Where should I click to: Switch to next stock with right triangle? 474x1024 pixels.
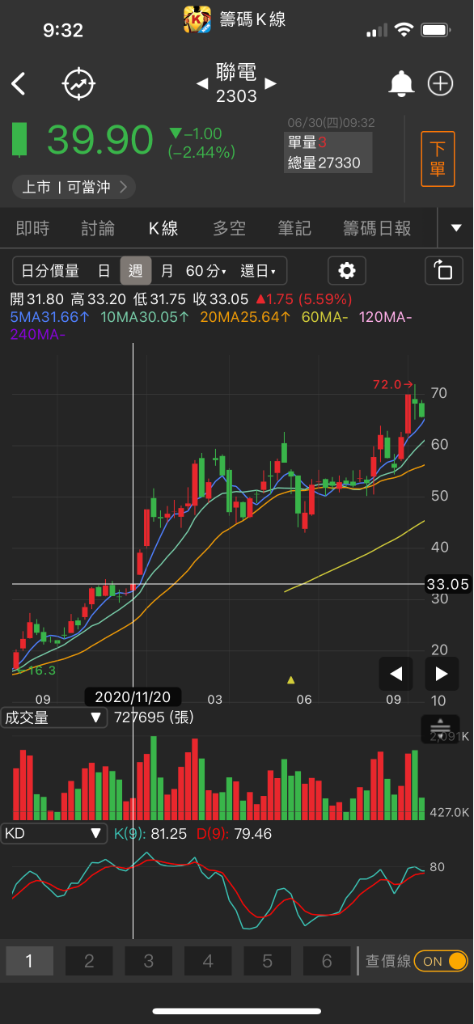[270, 84]
